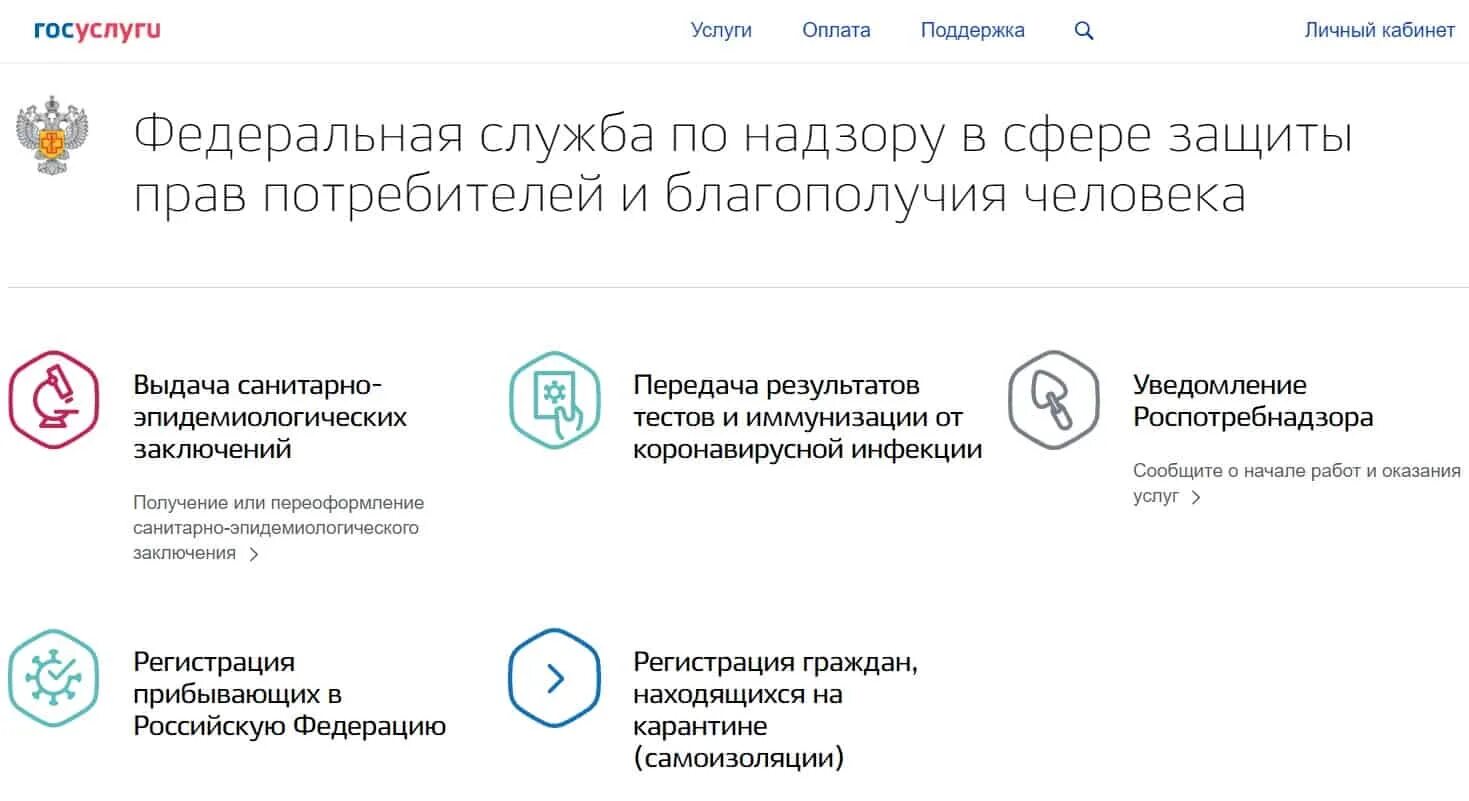The image size is (1469, 801).
Task: Open Личный кабинет
Action: (x=1379, y=30)
